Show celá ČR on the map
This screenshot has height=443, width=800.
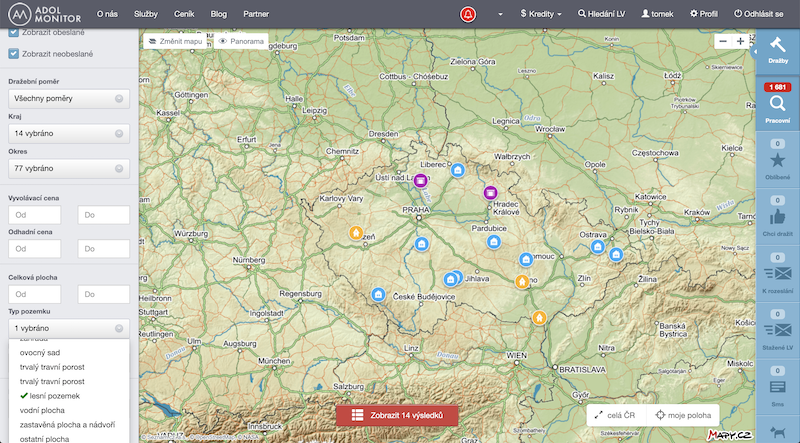[x=616, y=415]
